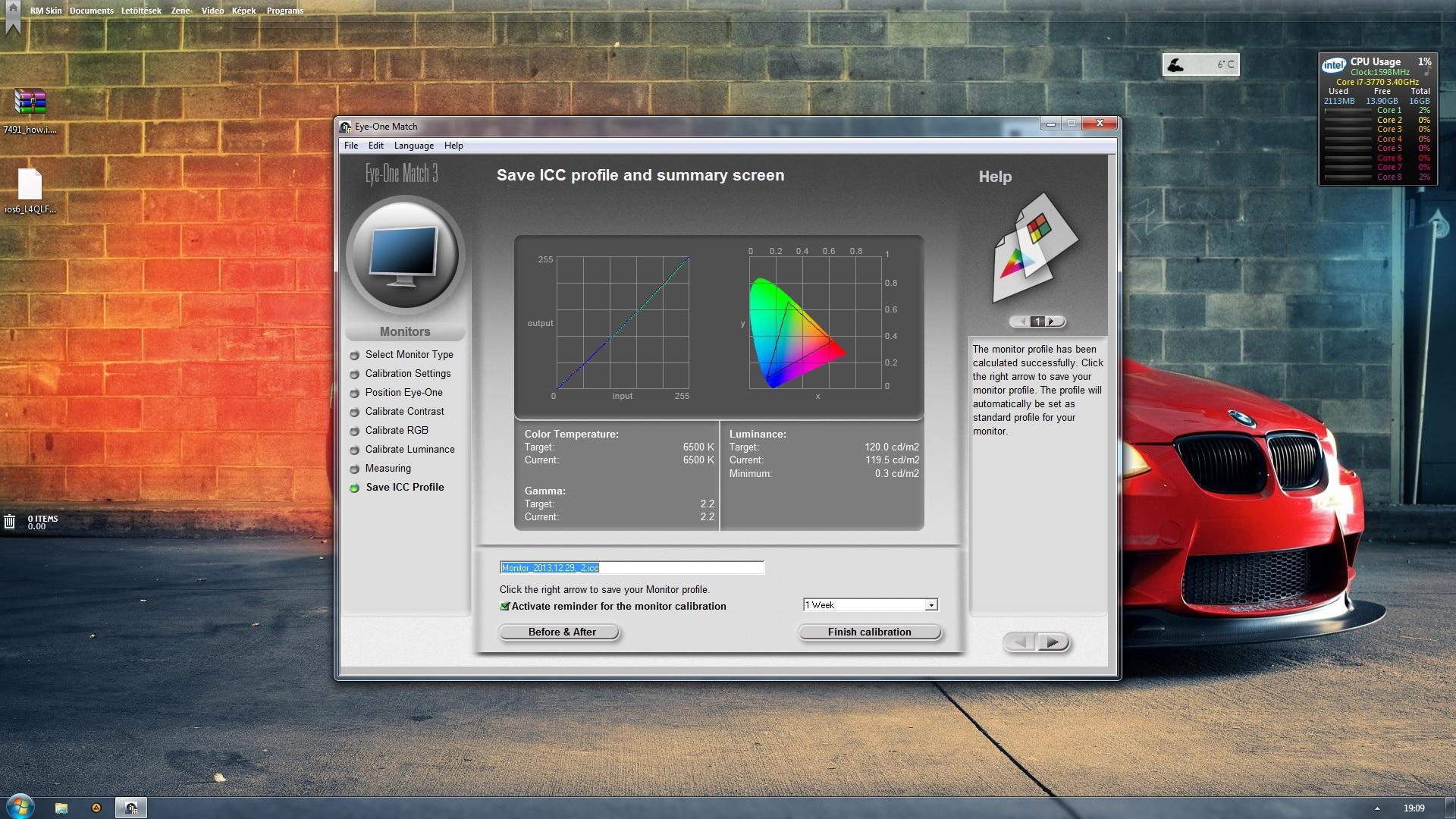Click the large monitor icon in Eye-One Match

(x=405, y=256)
